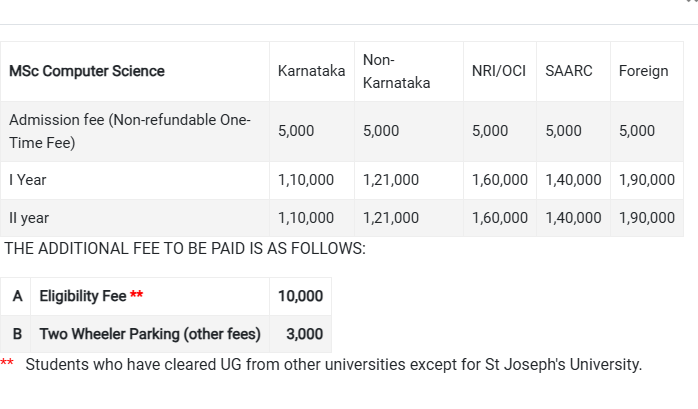Click II year fee for Foreign students
698x409 pixels.
point(647,218)
